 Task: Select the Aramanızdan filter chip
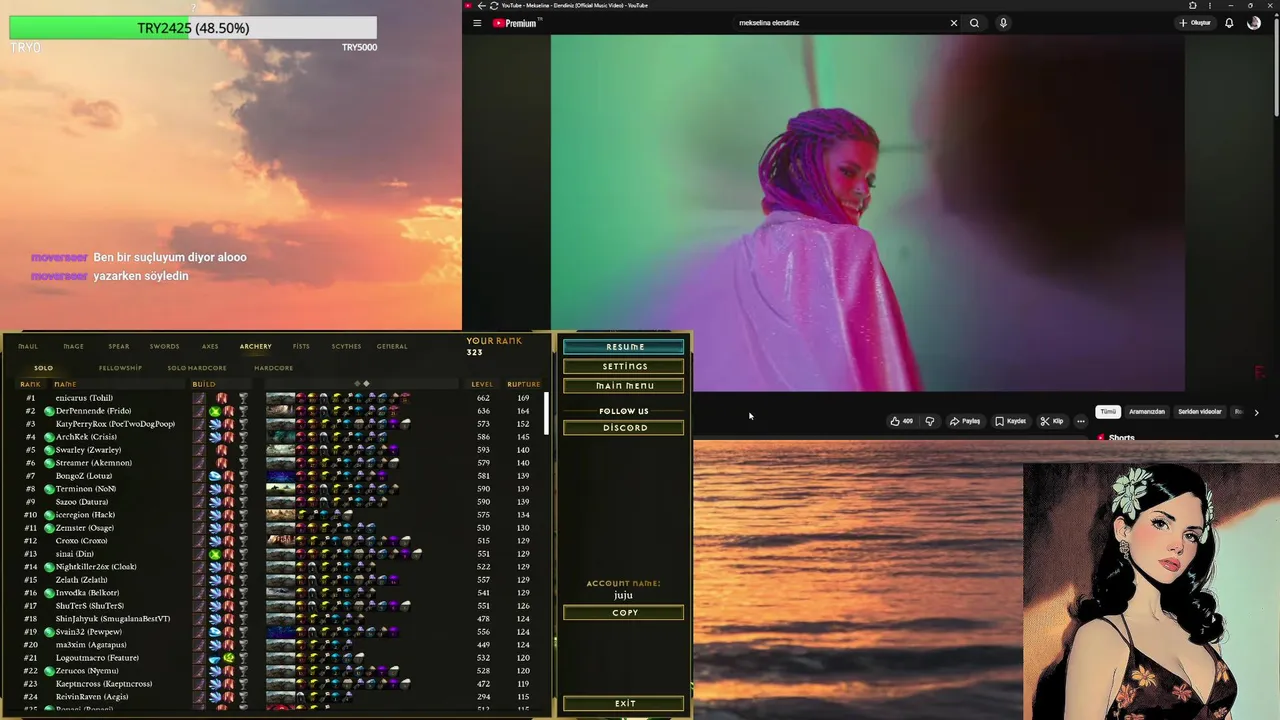[1147, 412]
